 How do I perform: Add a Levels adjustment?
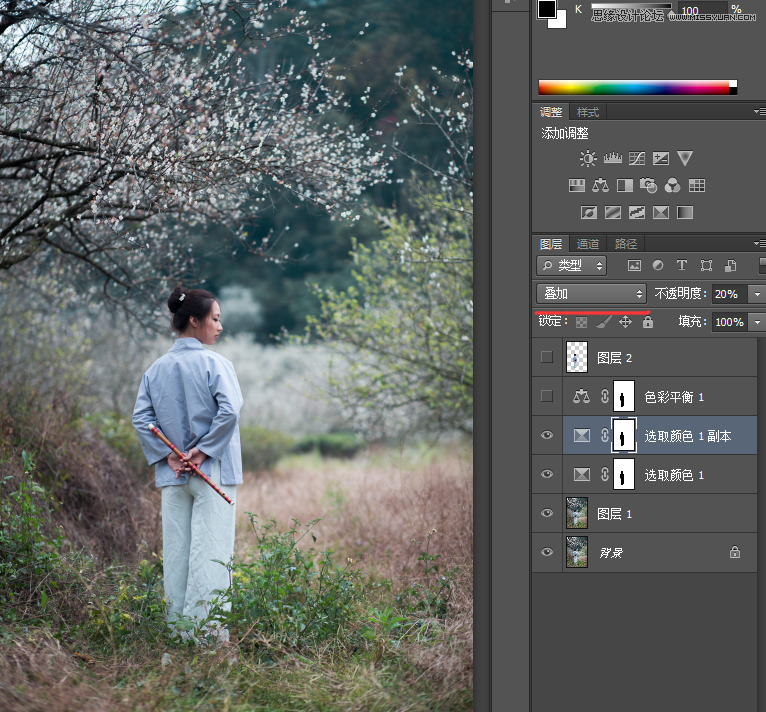pos(613,158)
